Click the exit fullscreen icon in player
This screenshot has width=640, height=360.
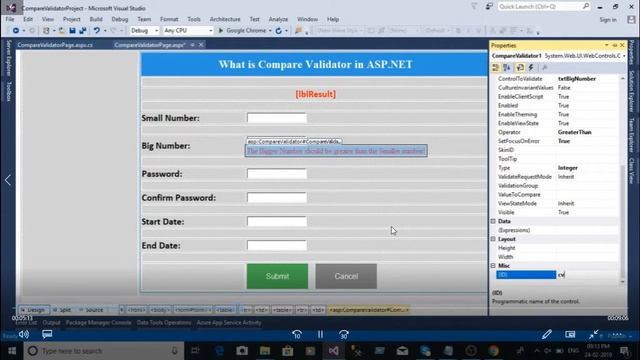click(x=593, y=335)
